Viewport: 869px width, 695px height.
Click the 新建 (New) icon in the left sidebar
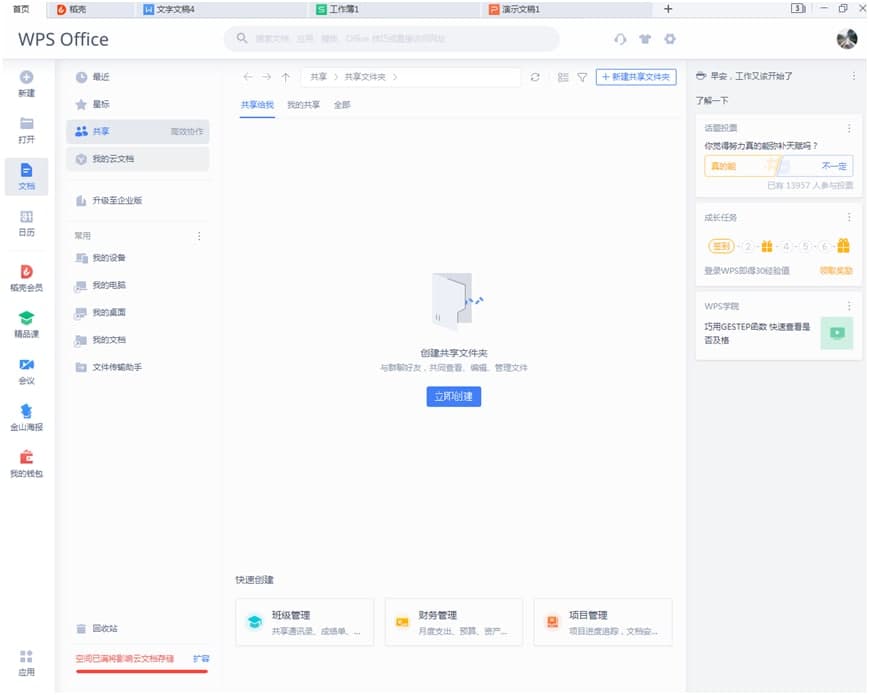(x=26, y=78)
